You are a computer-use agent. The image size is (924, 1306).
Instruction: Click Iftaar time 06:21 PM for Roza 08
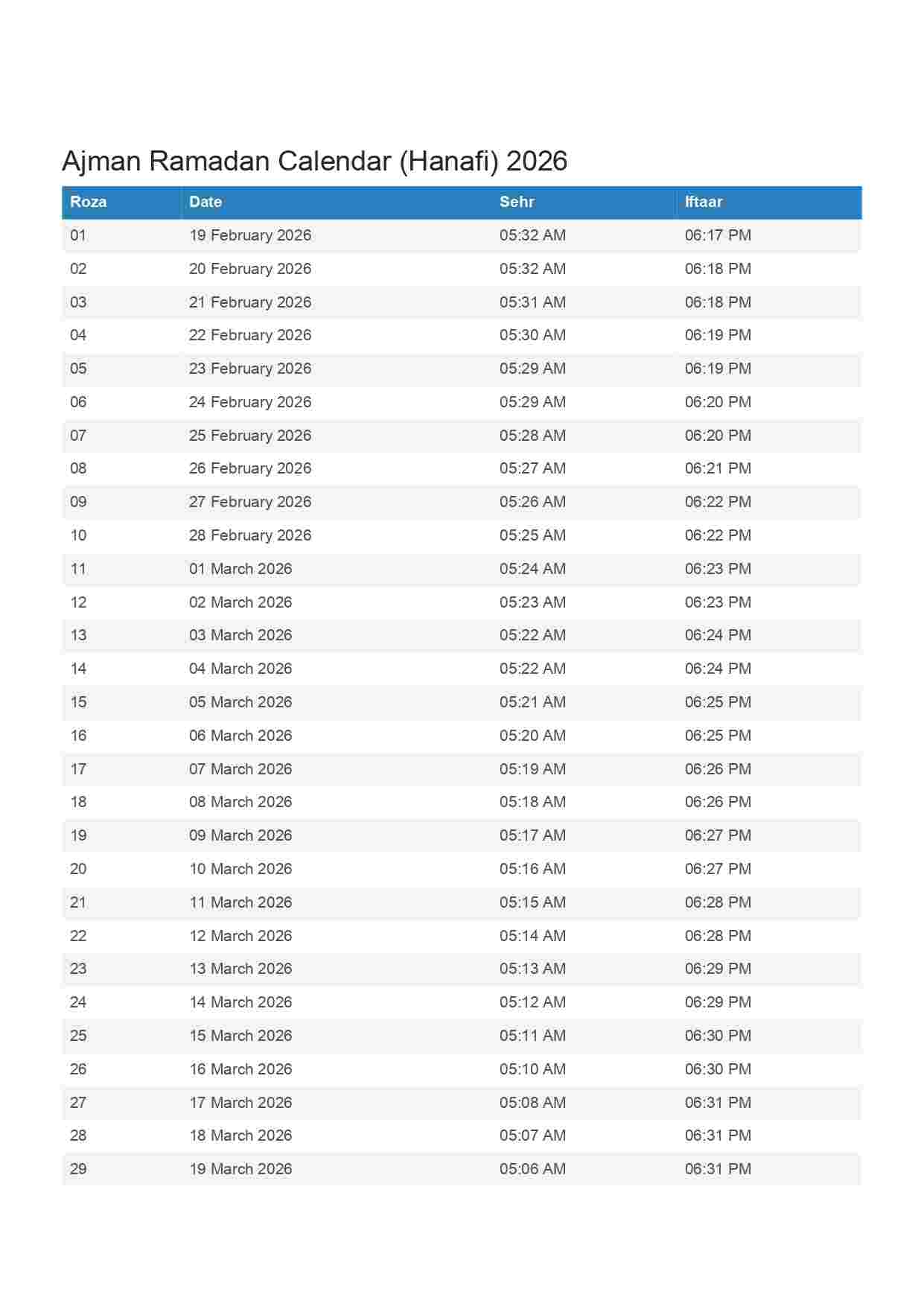(x=718, y=468)
